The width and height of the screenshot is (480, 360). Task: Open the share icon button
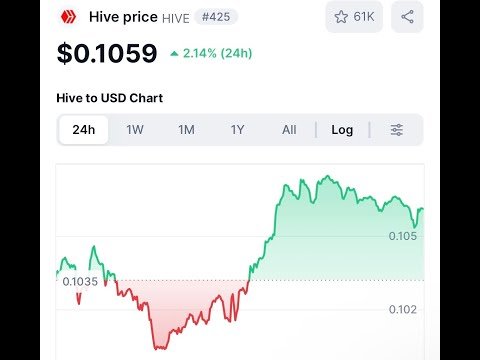click(x=407, y=17)
